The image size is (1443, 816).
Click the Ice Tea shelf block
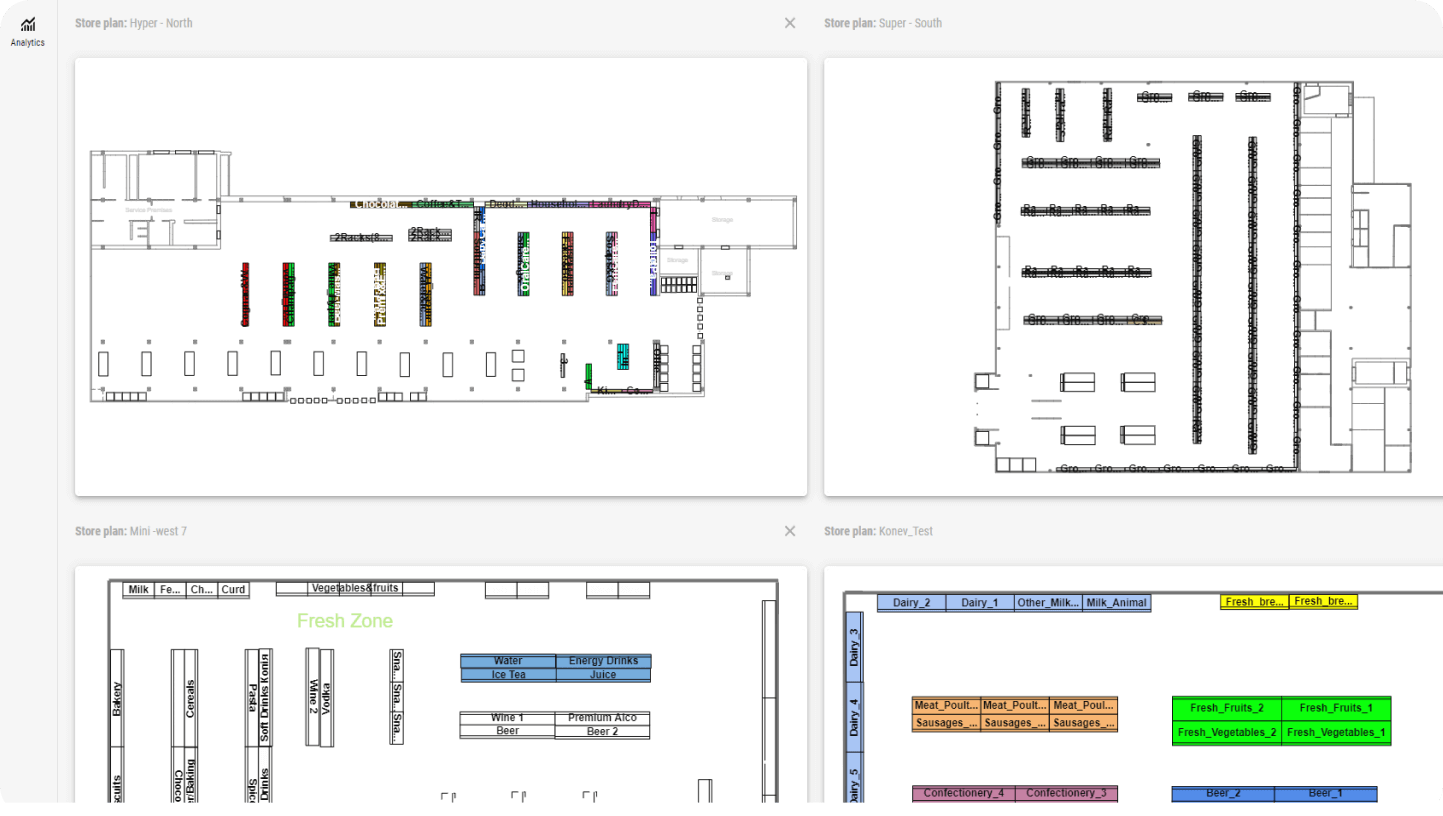[508, 675]
